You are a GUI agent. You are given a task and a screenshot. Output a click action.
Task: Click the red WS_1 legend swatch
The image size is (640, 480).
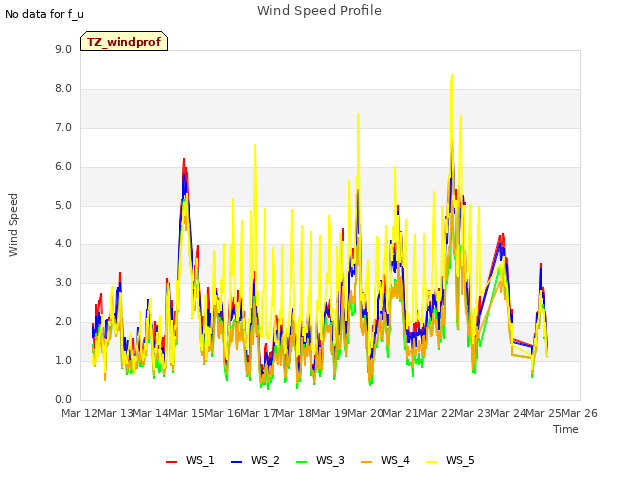(171, 462)
